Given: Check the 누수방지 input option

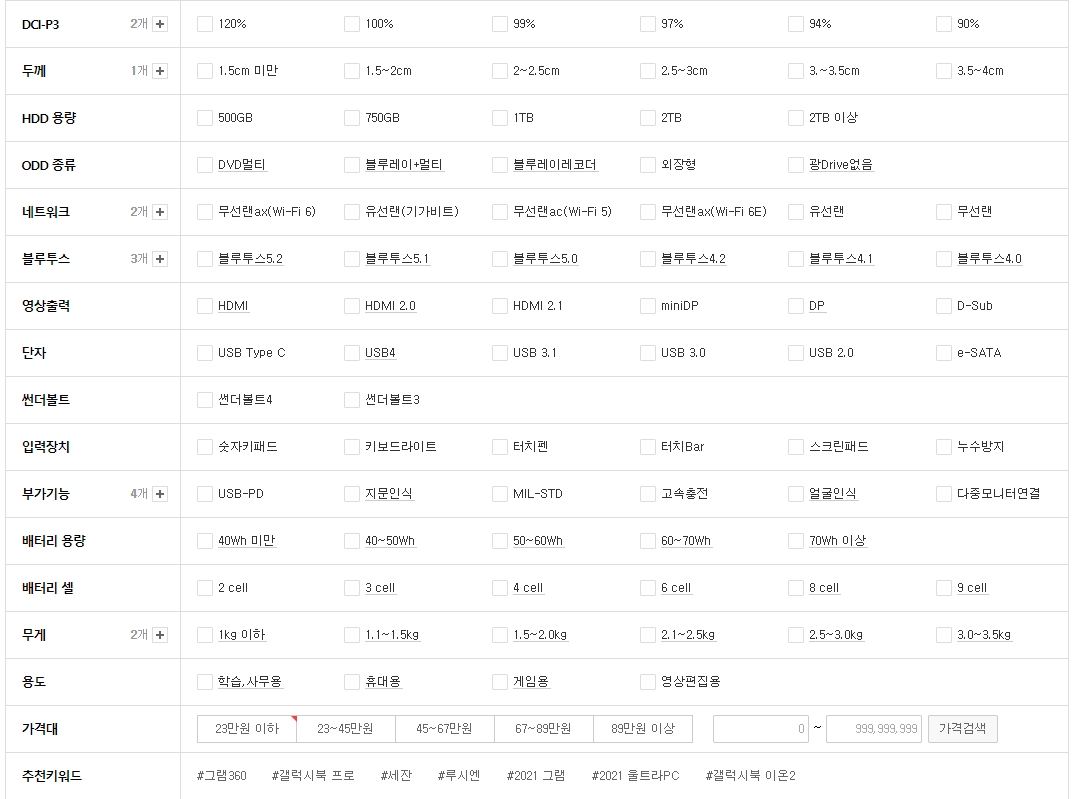Looking at the screenshot, I should tap(944, 447).
